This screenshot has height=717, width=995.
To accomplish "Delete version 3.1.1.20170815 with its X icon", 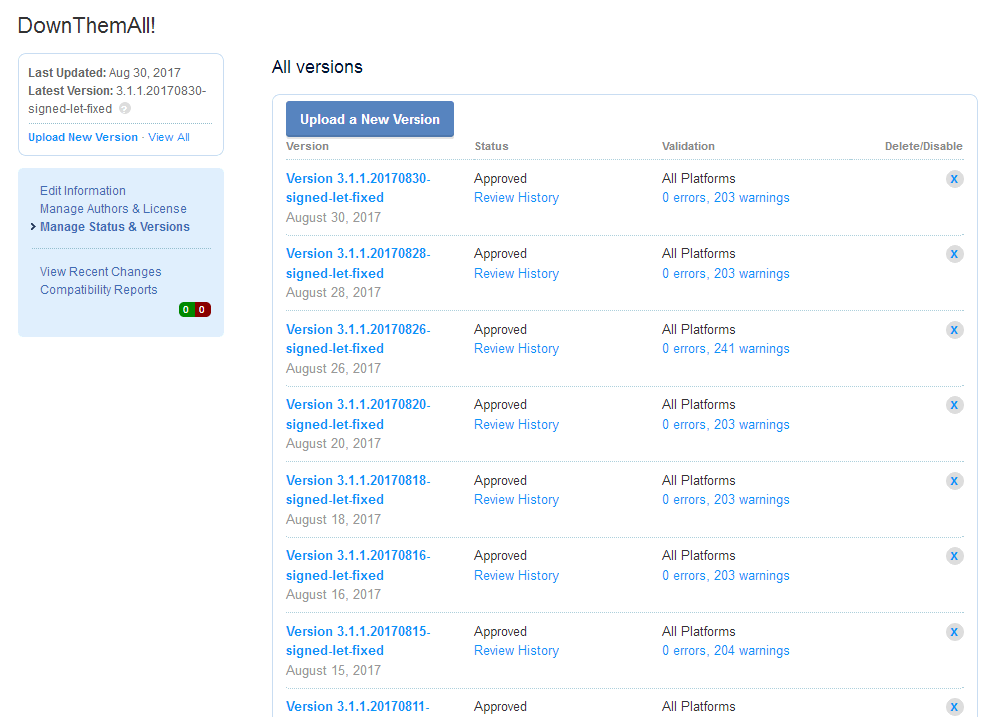I will (954, 632).
